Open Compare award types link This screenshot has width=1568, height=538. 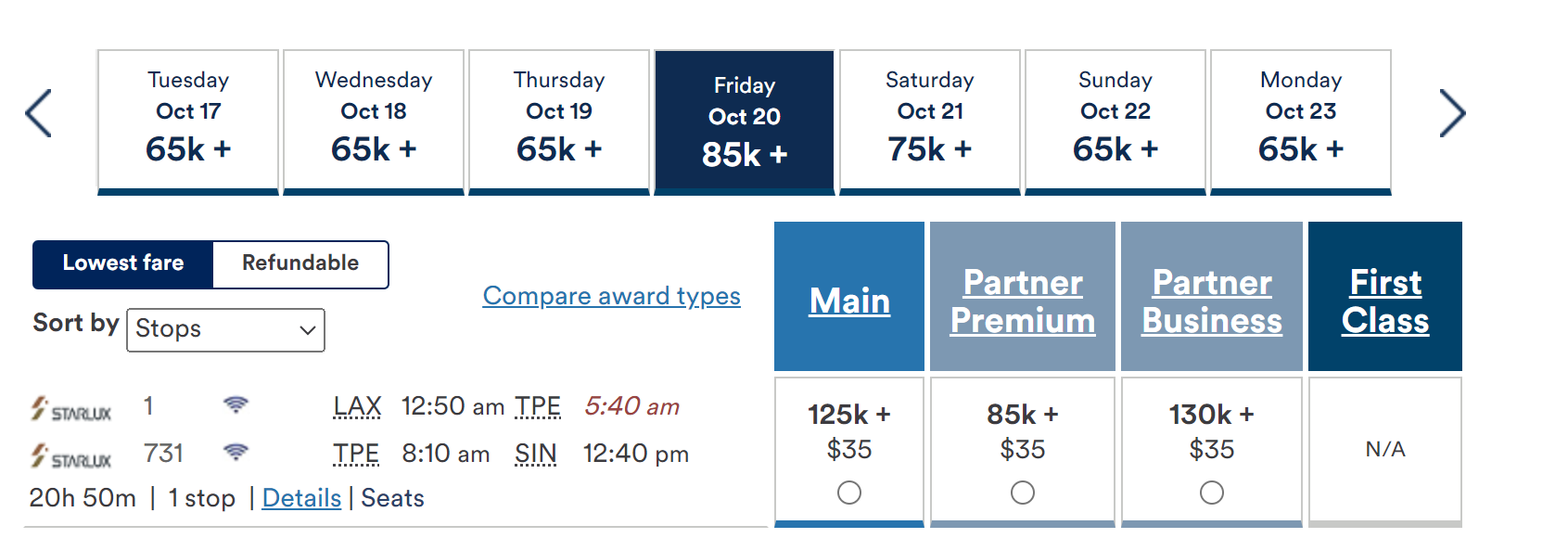tap(612, 296)
